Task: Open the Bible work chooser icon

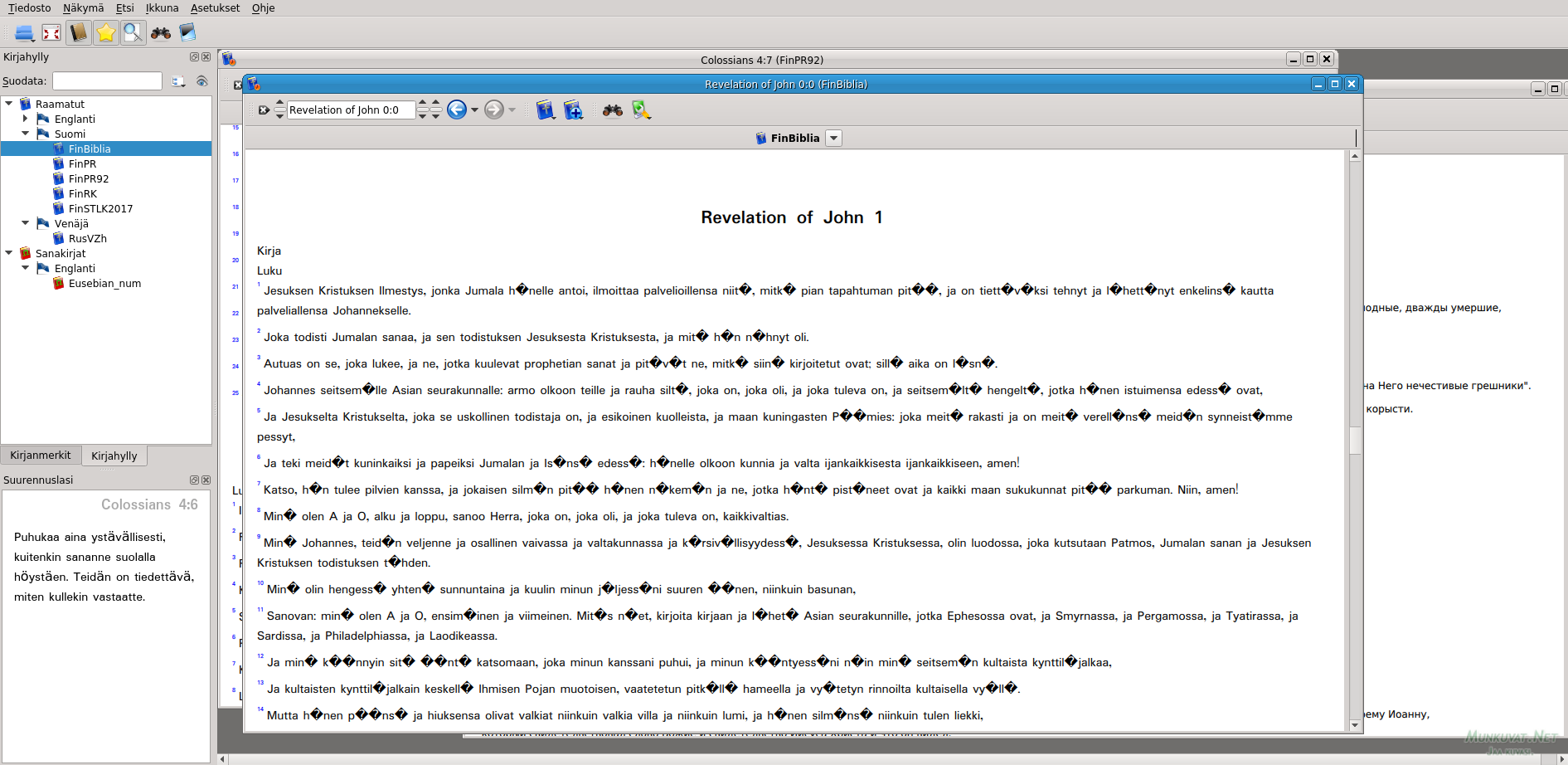Action: coord(545,110)
